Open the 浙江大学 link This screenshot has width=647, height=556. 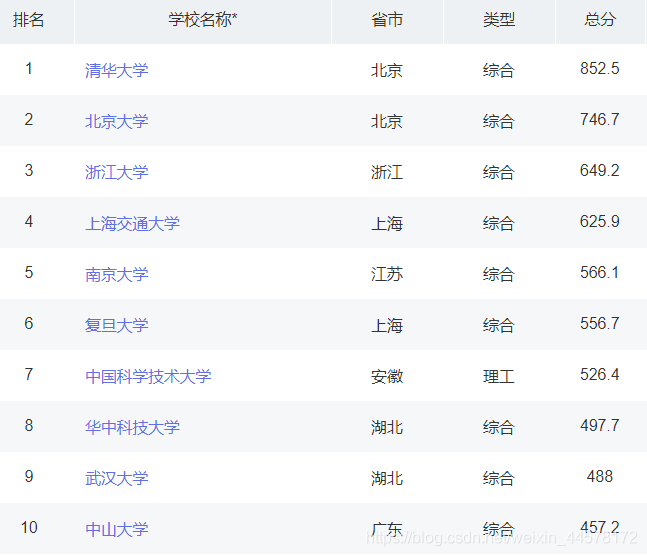click(116, 172)
